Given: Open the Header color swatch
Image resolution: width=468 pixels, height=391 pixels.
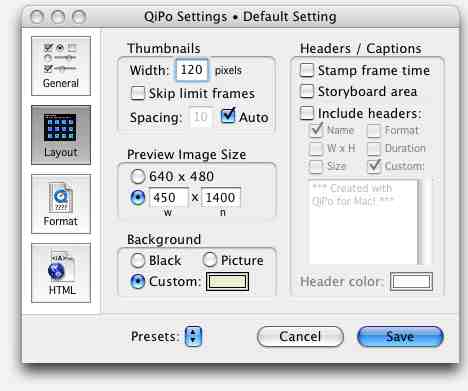Looking at the screenshot, I should pos(411,282).
